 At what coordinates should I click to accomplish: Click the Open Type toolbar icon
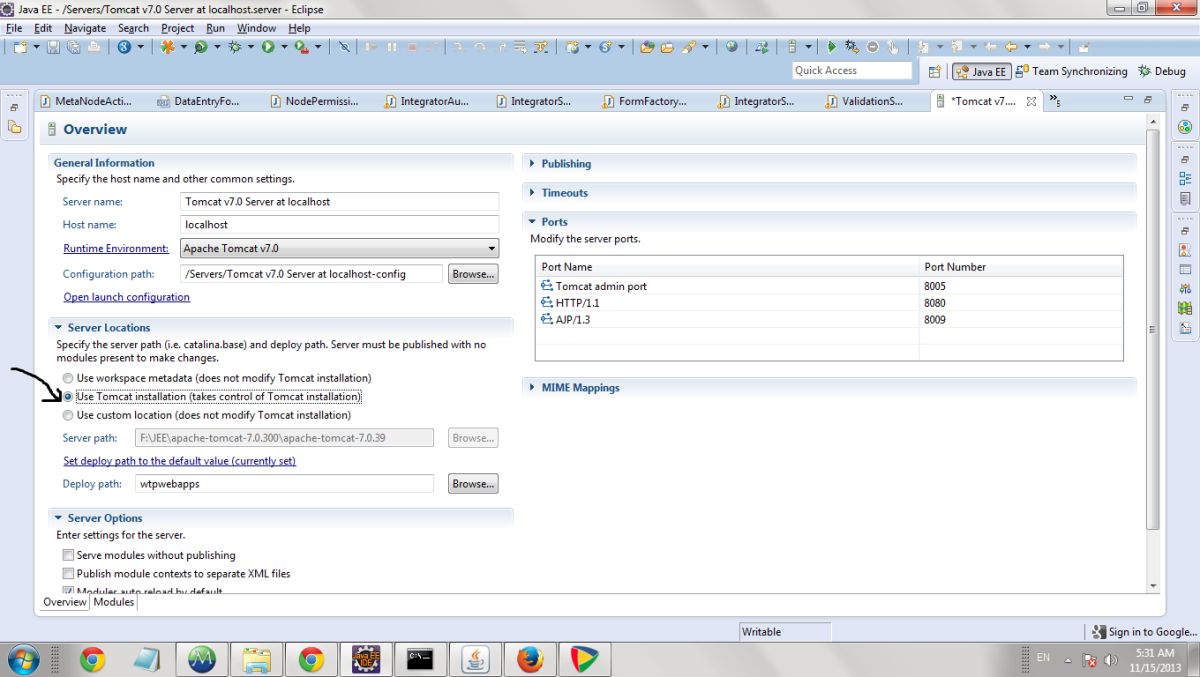[647, 46]
